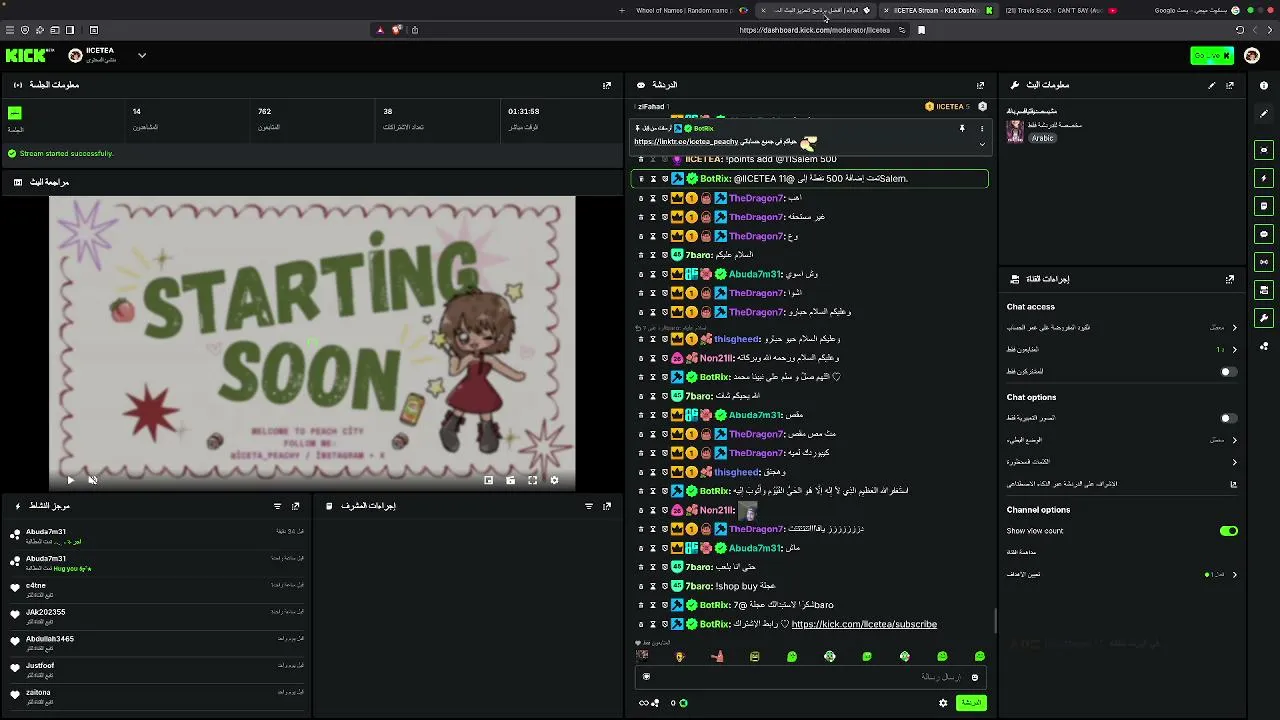Edit stream info with the pencil icon

click(x=1212, y=85)
